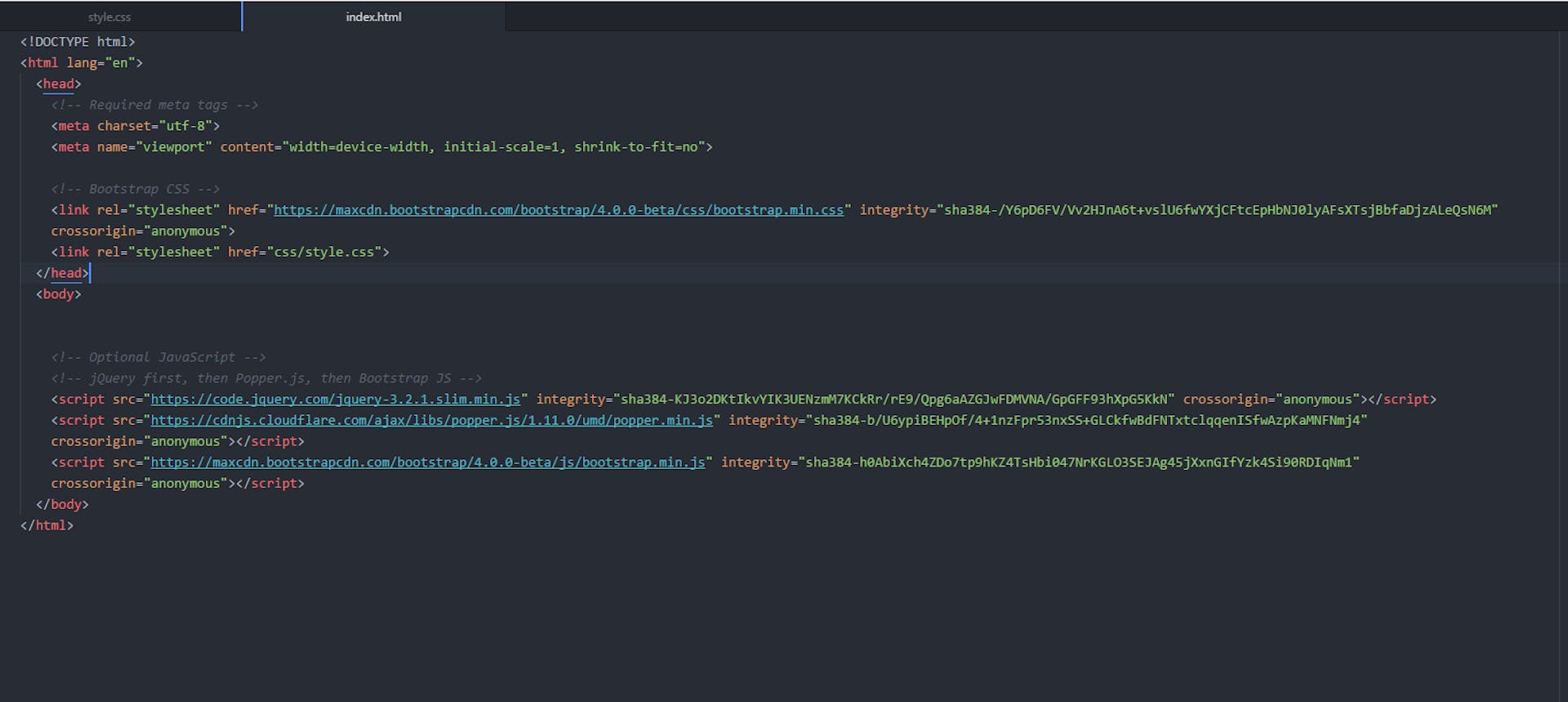Image resolution: width=1568 pixels, height=702 pixels.
Task: Place cursor on closing html tag
Action: (x=47, y=525)
